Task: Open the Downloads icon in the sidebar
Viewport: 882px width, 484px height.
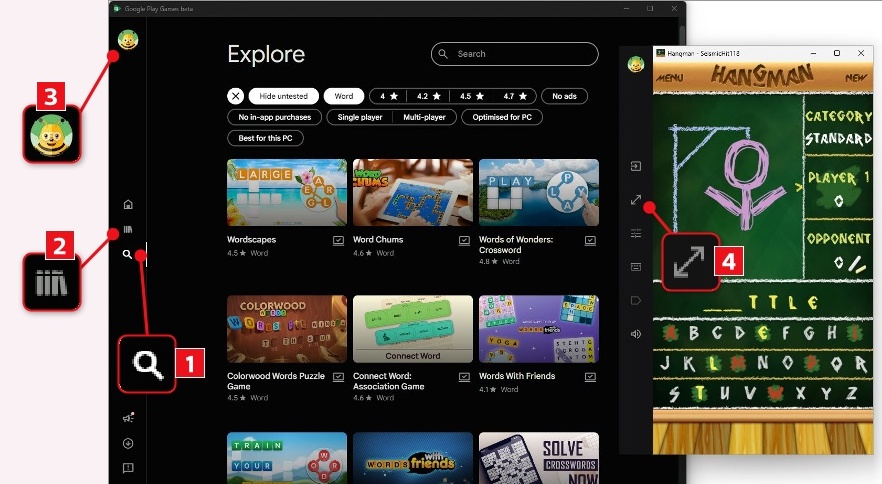Action: coord(128,443)
